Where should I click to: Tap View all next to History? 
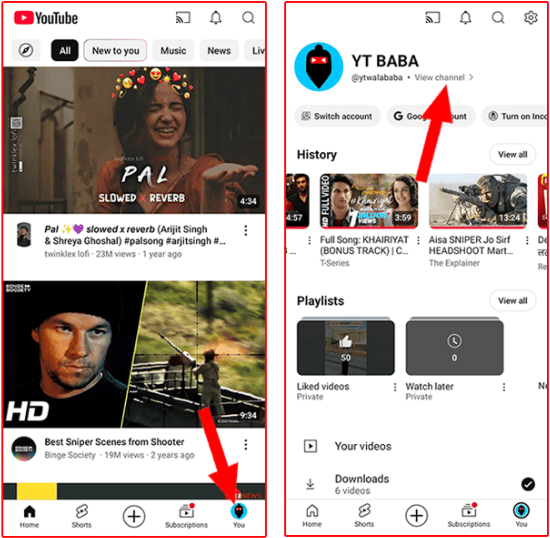click(x=512, y=154)
